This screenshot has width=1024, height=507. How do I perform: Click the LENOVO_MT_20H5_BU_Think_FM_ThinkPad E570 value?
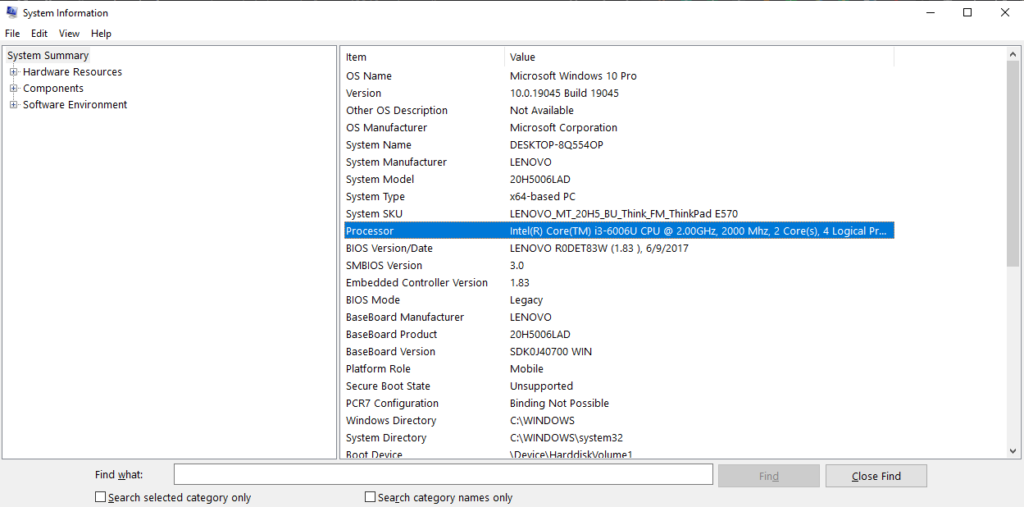click(624, 214)
